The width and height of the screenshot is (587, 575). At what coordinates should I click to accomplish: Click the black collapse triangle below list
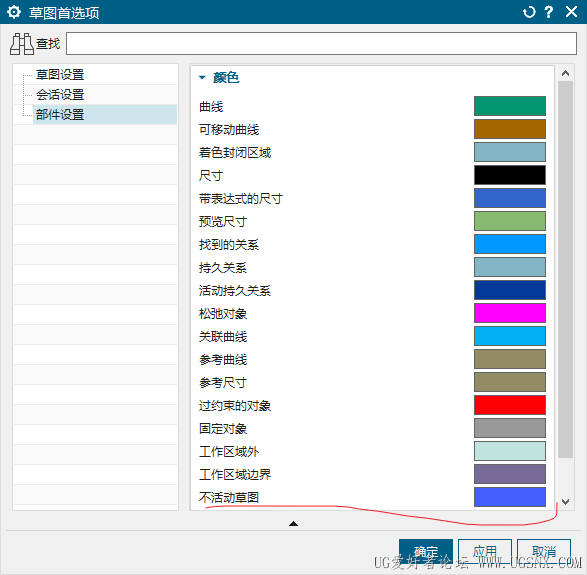pos(294,523)
